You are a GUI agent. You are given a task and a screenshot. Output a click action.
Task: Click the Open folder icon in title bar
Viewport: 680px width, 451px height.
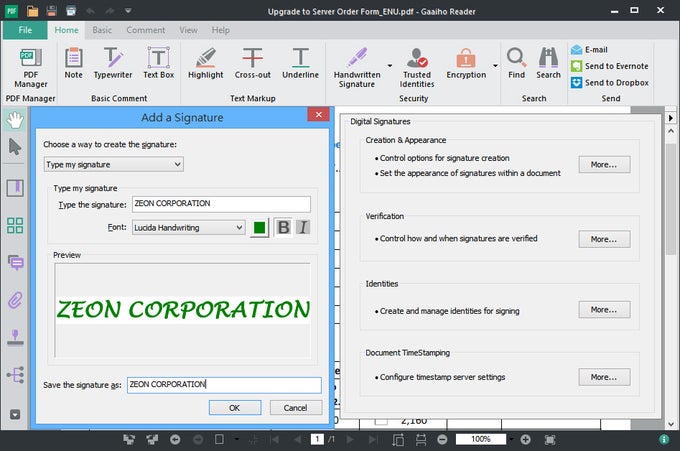pos(33,11)
